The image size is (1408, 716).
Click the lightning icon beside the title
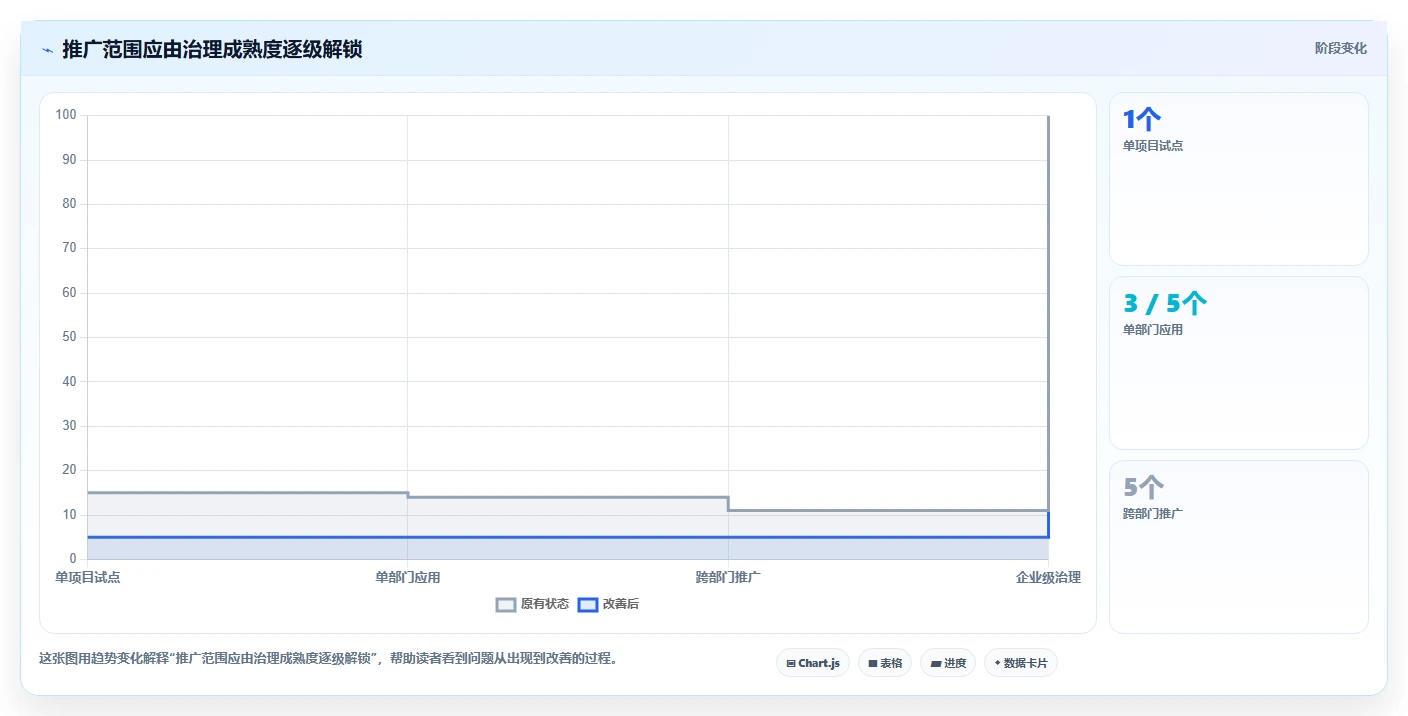pyautogui.click(x=47, y=50)
